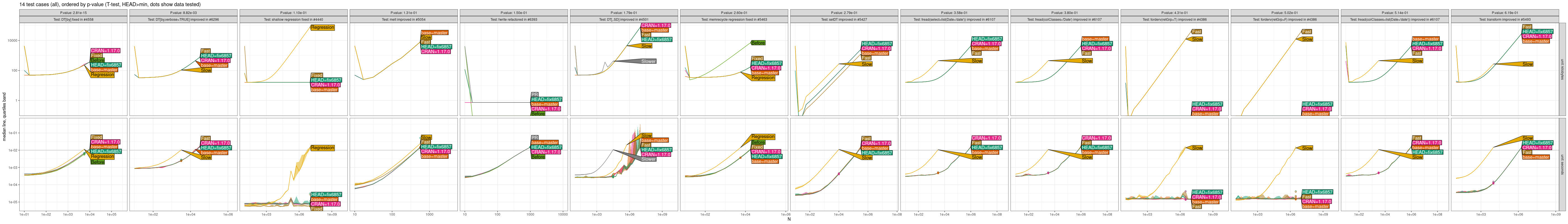This screenshot has height=224, width=1568.
Task: Click the x-axis title 'N'
Action: click(789, 220)
